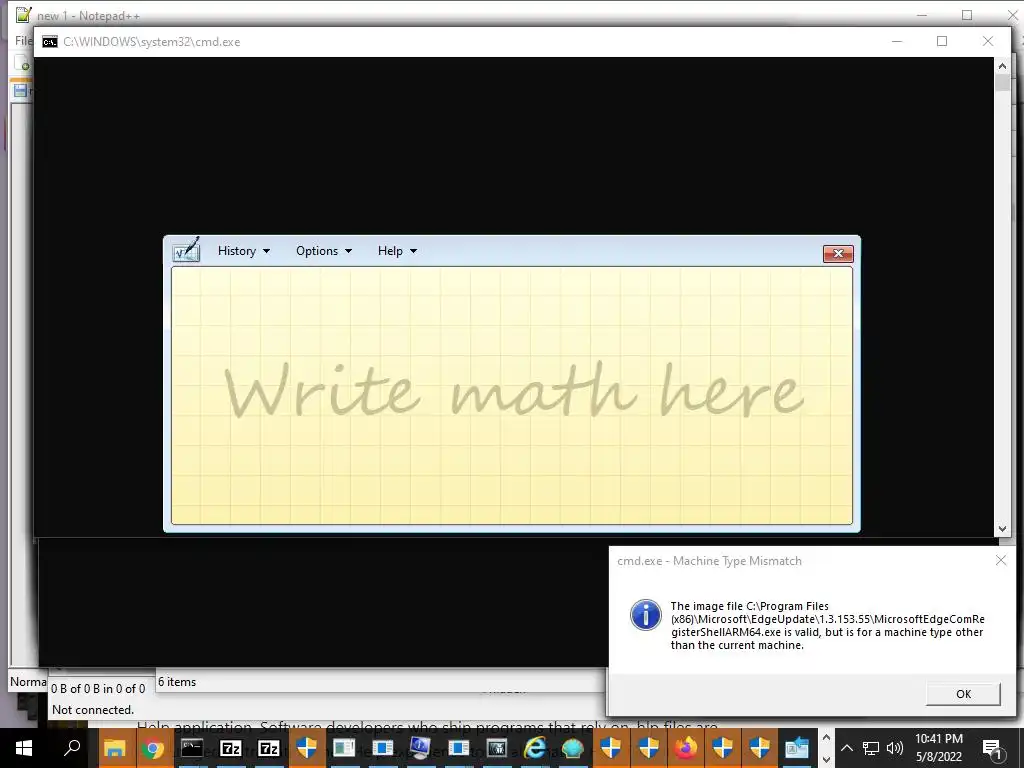Image resolution: width=1024 pixels, height=768 pixels.
Task: Open System Information monitor icon on taskbar
Action: [x=420, y=748]
